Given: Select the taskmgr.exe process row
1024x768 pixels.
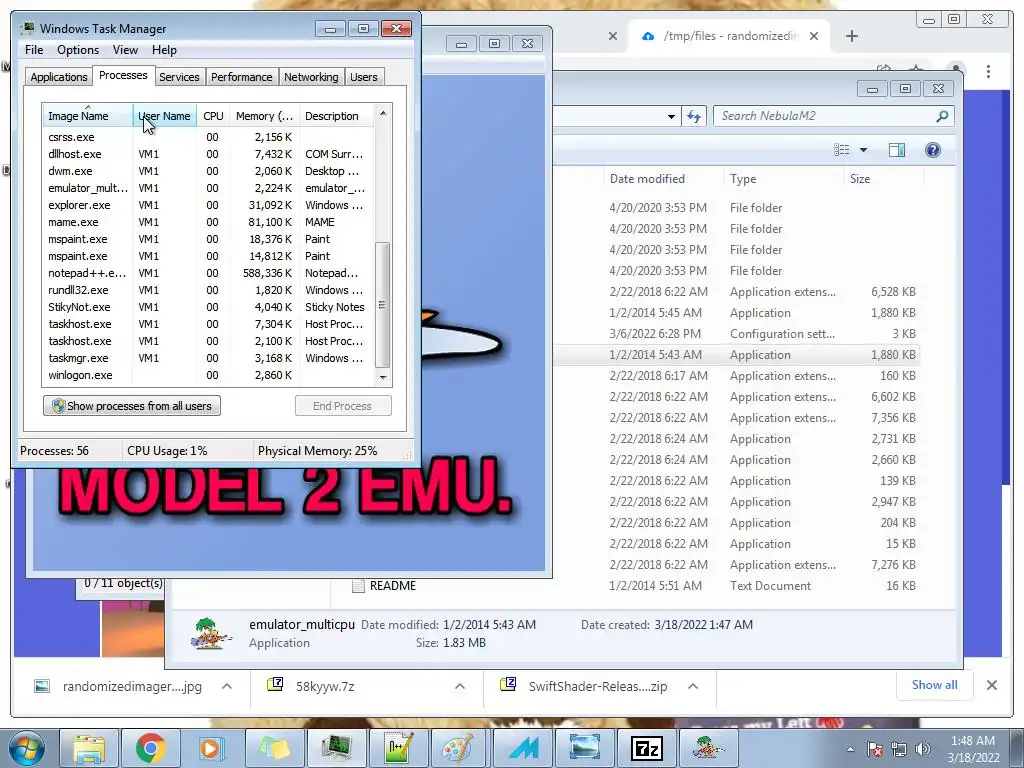Looking at the screenshot, I should [x=208, y=358].
